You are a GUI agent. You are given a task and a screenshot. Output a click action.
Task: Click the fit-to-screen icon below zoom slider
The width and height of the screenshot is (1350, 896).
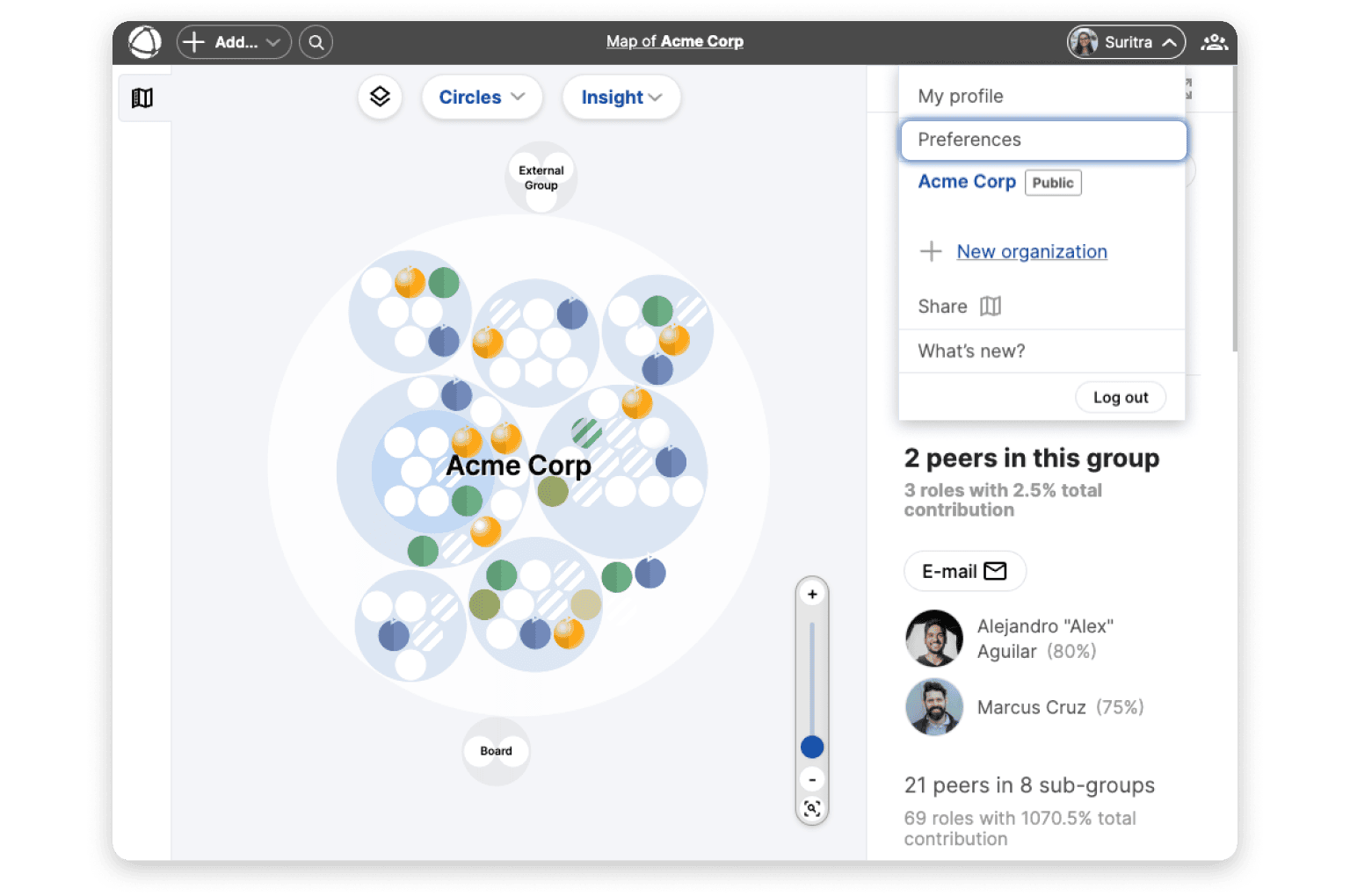[812, 809]
